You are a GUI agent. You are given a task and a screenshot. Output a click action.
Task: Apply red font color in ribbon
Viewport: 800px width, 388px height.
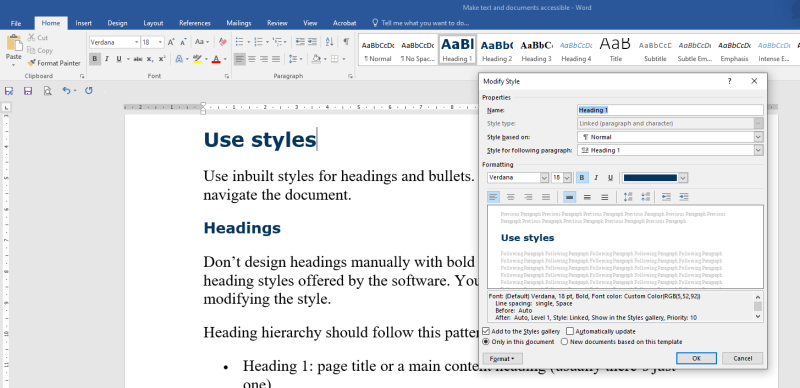point(215,59)
